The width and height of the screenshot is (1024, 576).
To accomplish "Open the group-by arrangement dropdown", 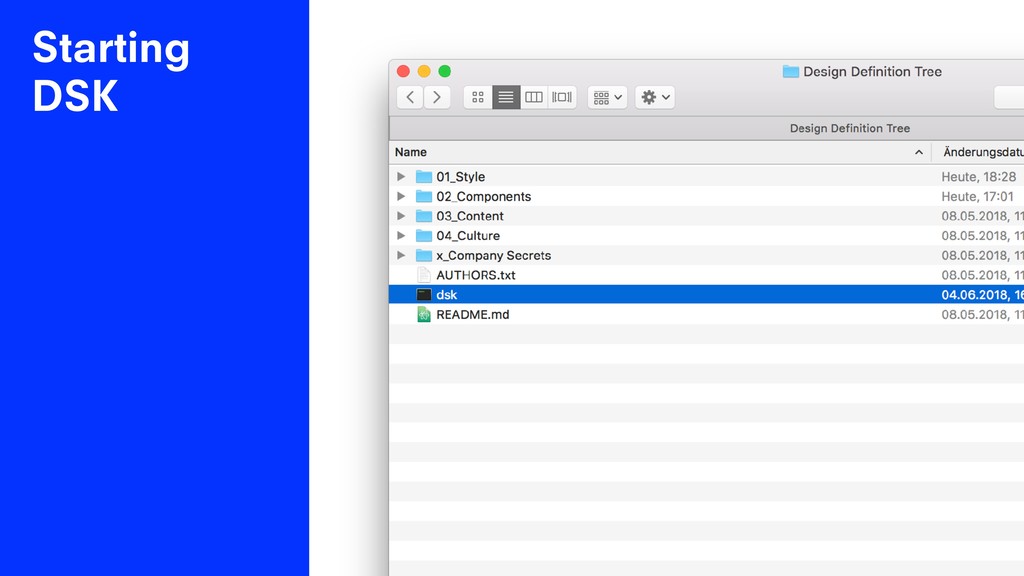I will pyautogui.click(x=607, y=97).
